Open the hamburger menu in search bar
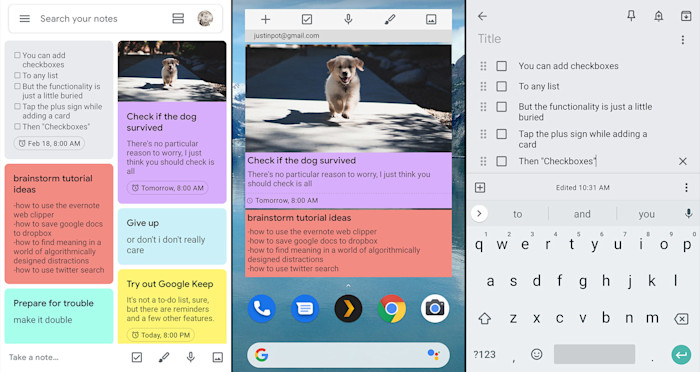The height and width of the screenshot is (372, 700). click(x=25, y=19)
